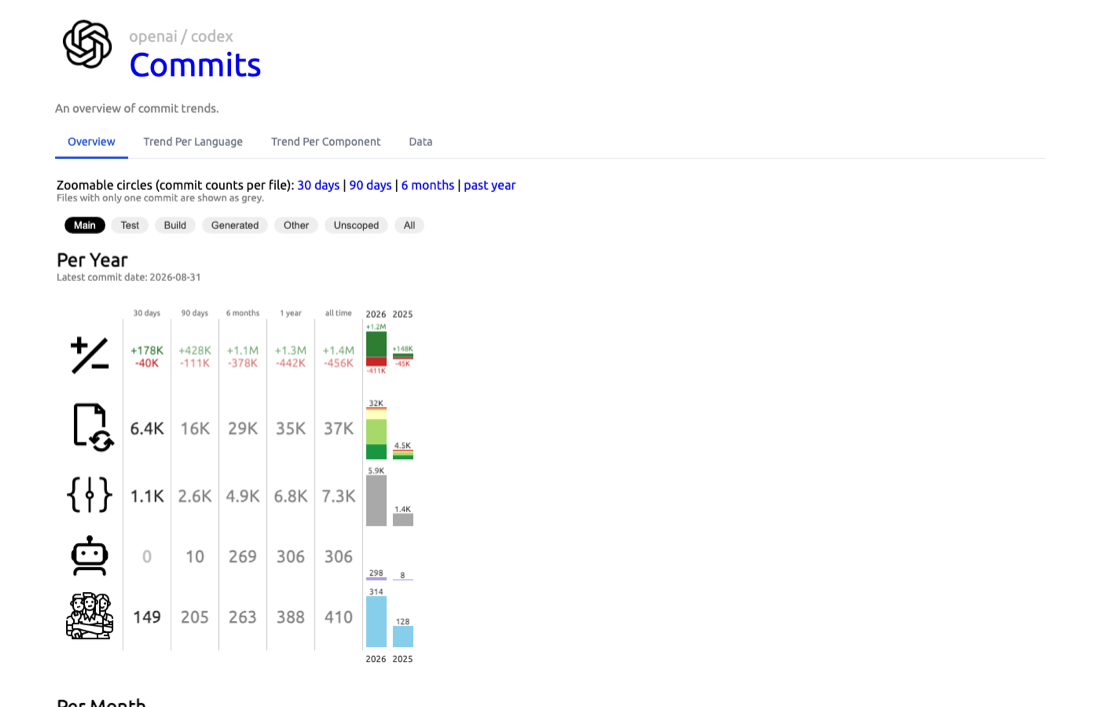Click the 2026 green lines-added bar

tap(376, 344)
